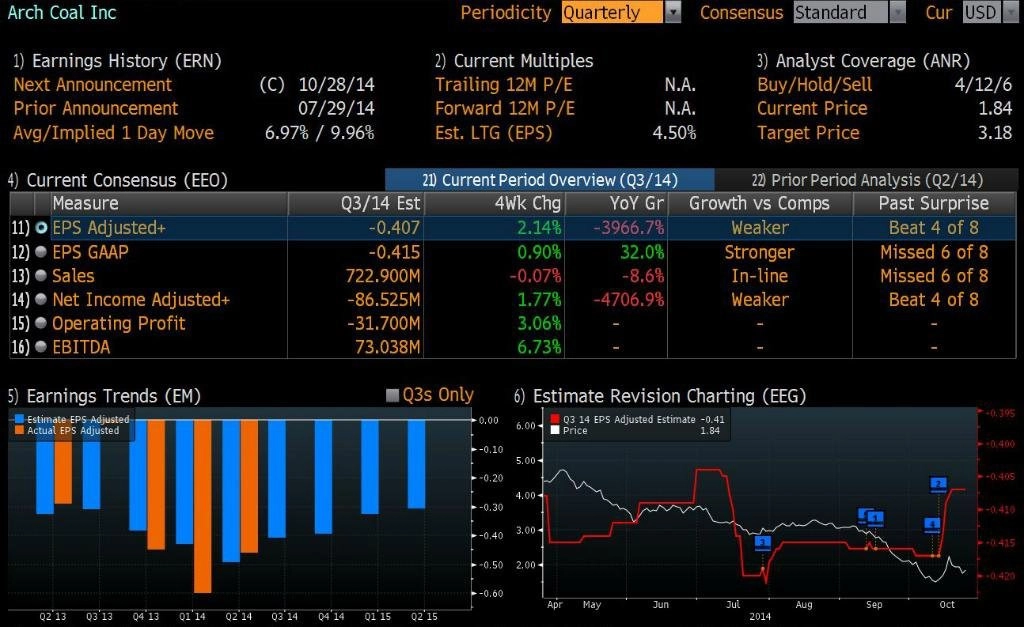Select the Sales radio button
This screenshot has width=1024, height=627.
coord(41,276)
